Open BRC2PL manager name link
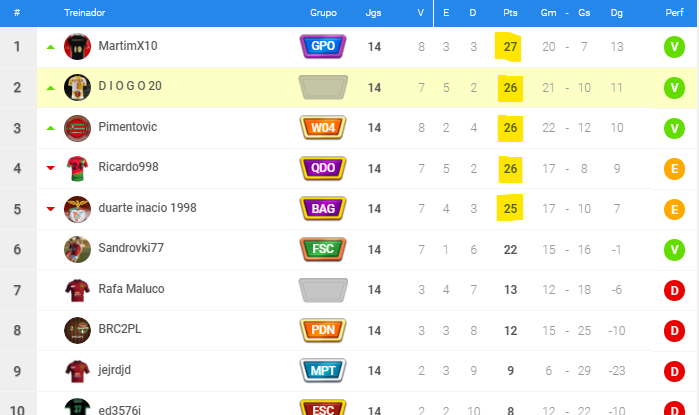 point(119,329)
